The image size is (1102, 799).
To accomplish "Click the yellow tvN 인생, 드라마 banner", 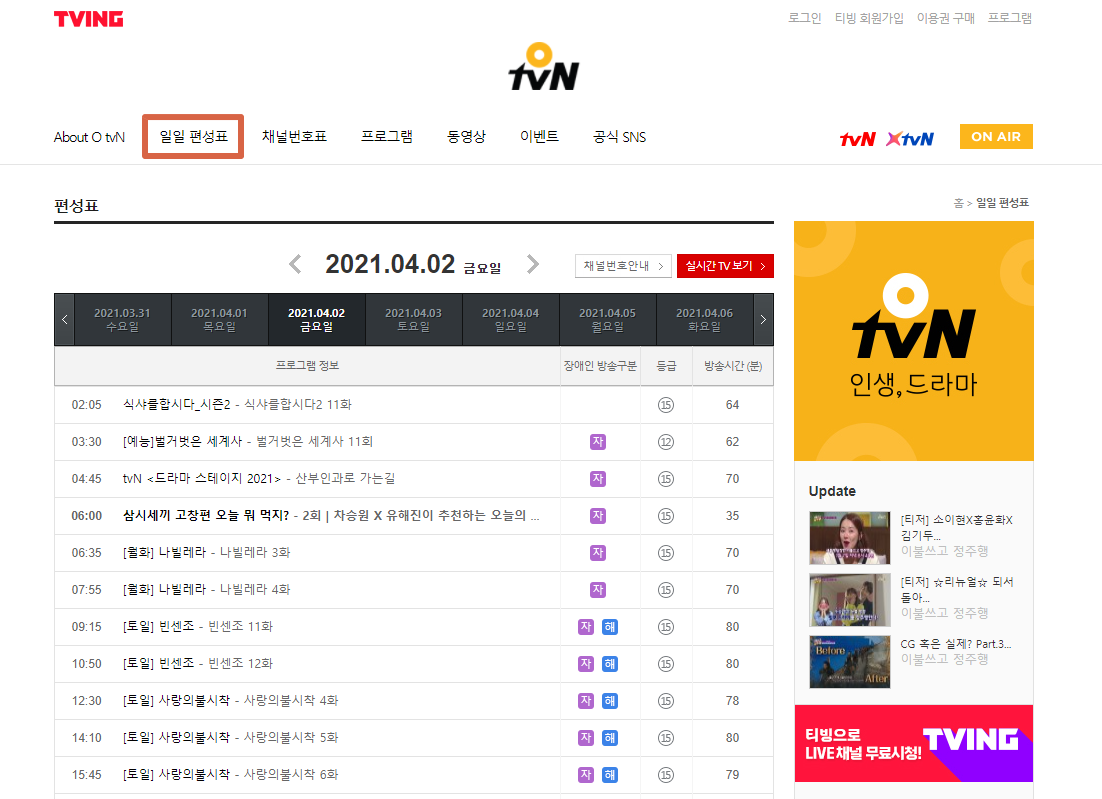I will [x=914, y=341].
